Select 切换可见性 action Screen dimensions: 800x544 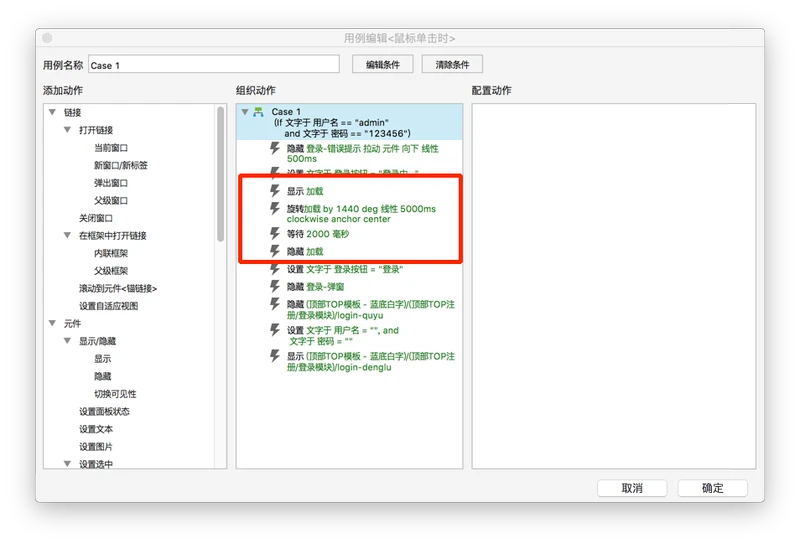point(115,394)
